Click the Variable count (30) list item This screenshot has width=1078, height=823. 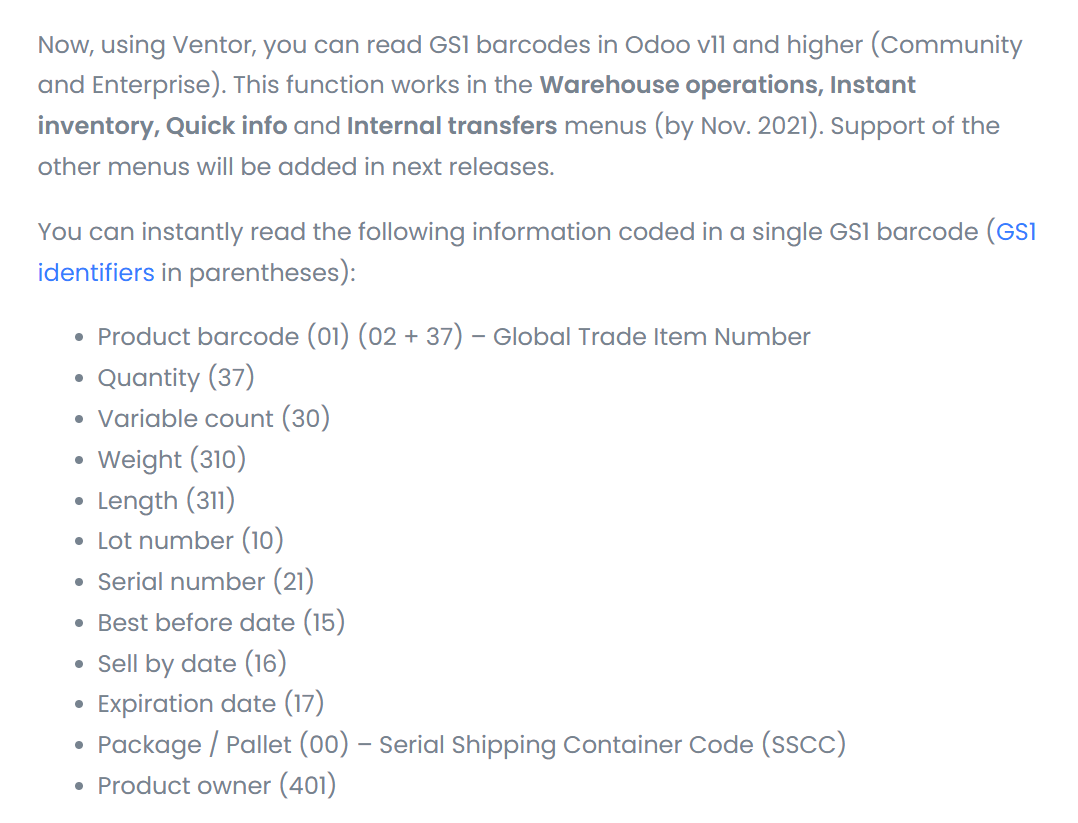click(213, 419)
